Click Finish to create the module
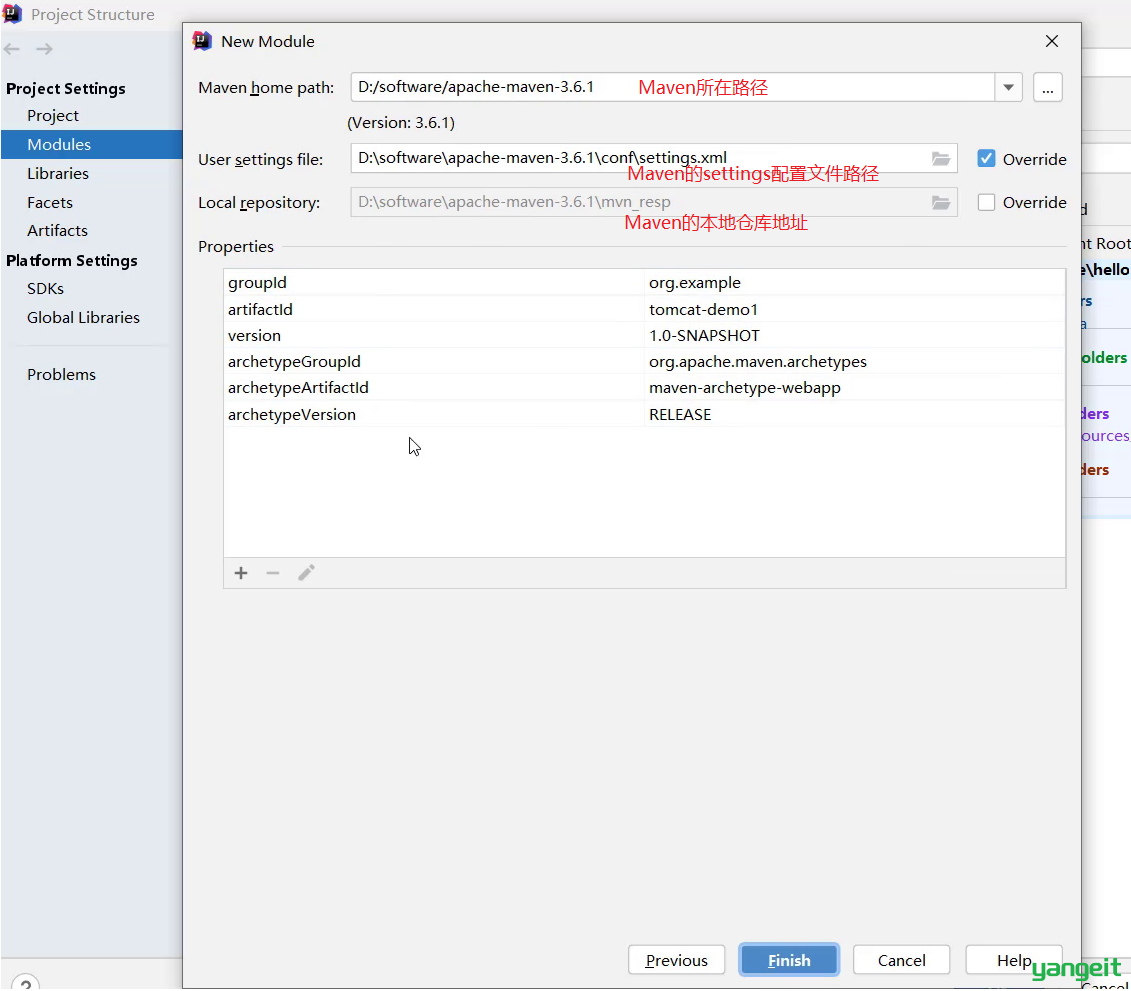The width and height of the screenshot is (1131, 991). (x=789, y=960)
